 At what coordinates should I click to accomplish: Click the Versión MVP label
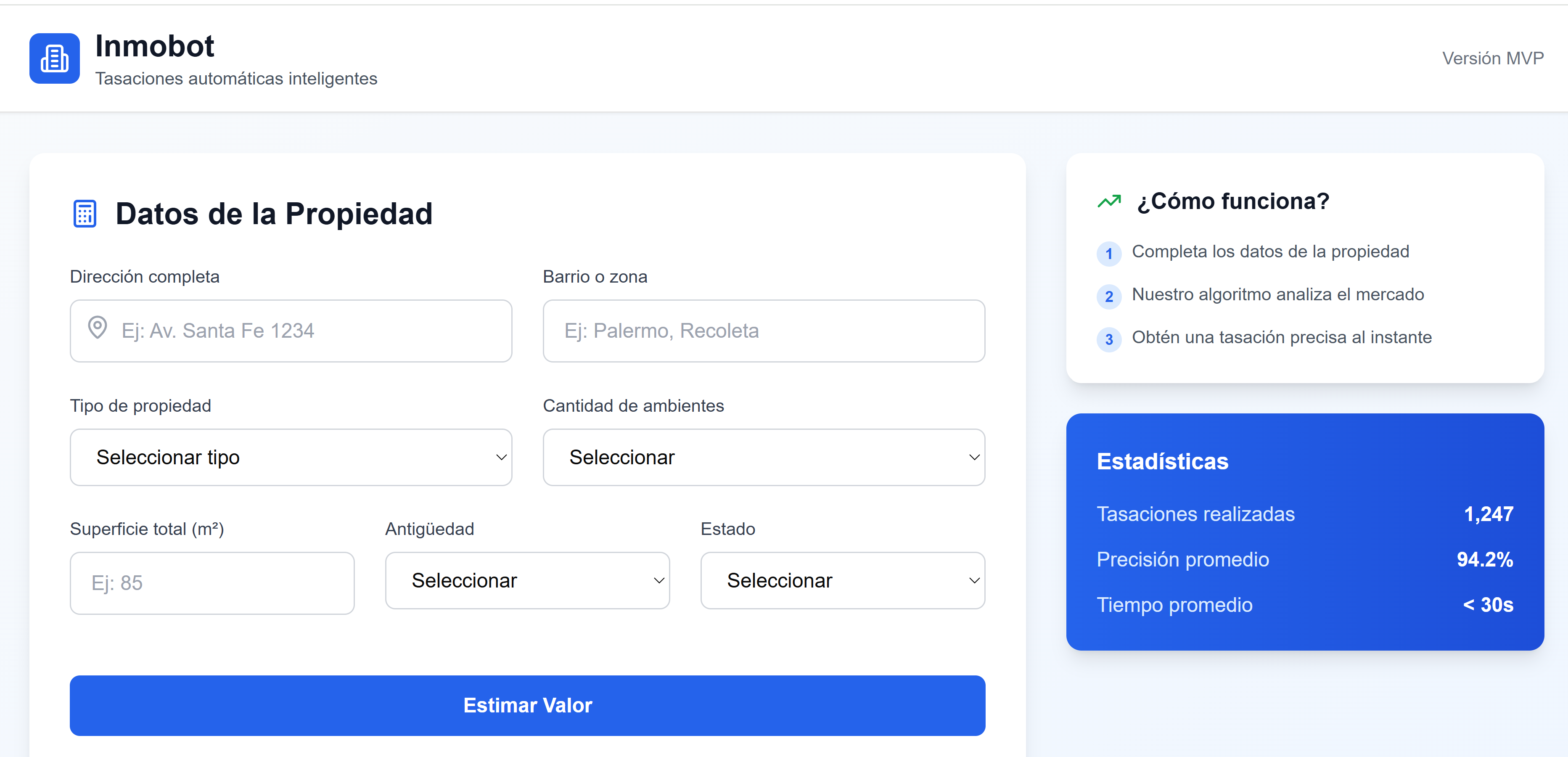1492,58
